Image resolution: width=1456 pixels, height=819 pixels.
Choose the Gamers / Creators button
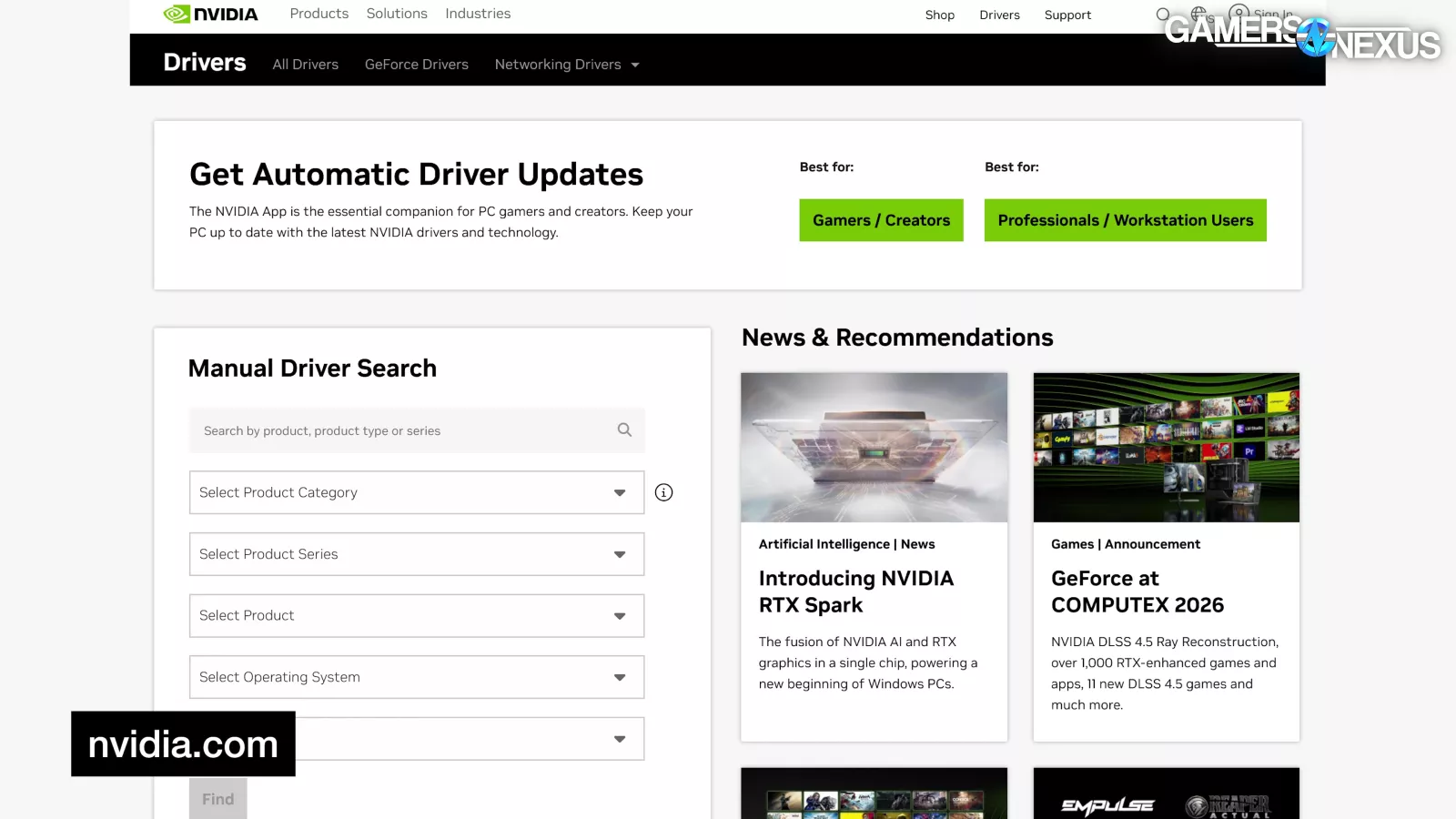pos(881,220)
